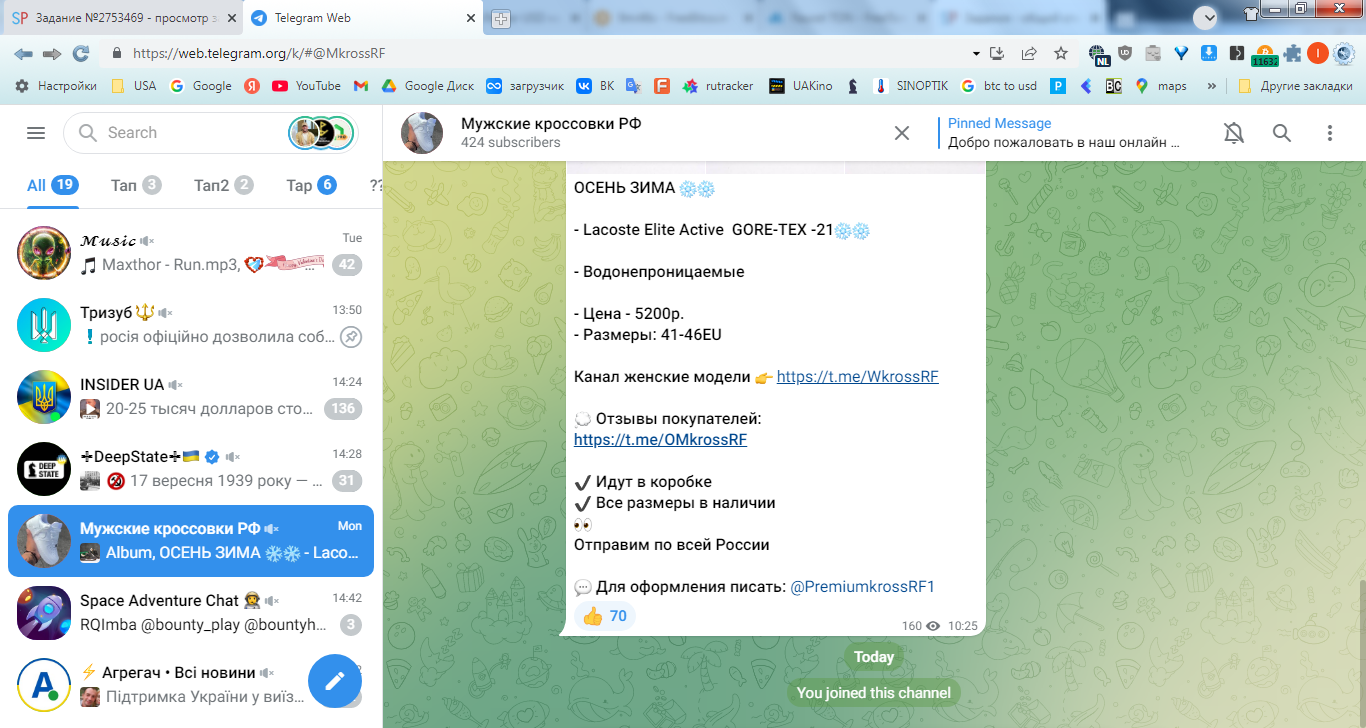
Task: Switch to the Tap folder tab
Action: pos(311,185)
